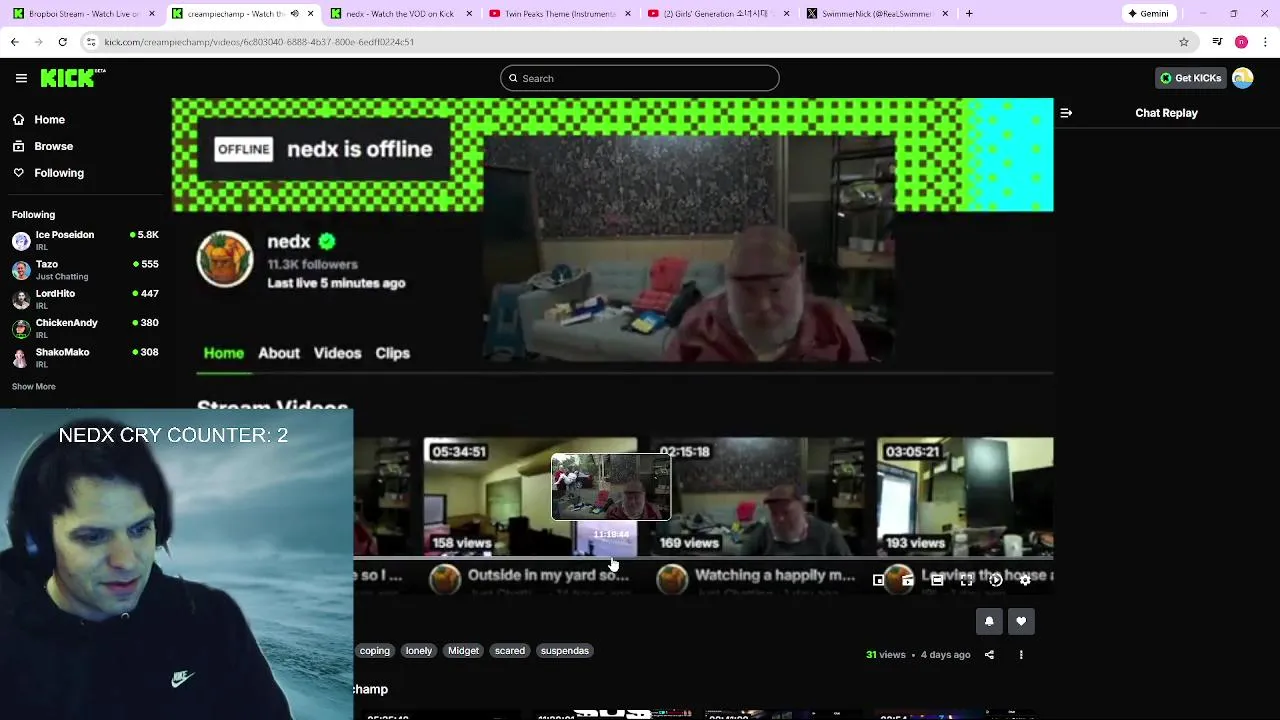The height and width of the screenshot is (720, 1280).
Task: Switch to the SwimmerNick X tab
Action: 877,14
